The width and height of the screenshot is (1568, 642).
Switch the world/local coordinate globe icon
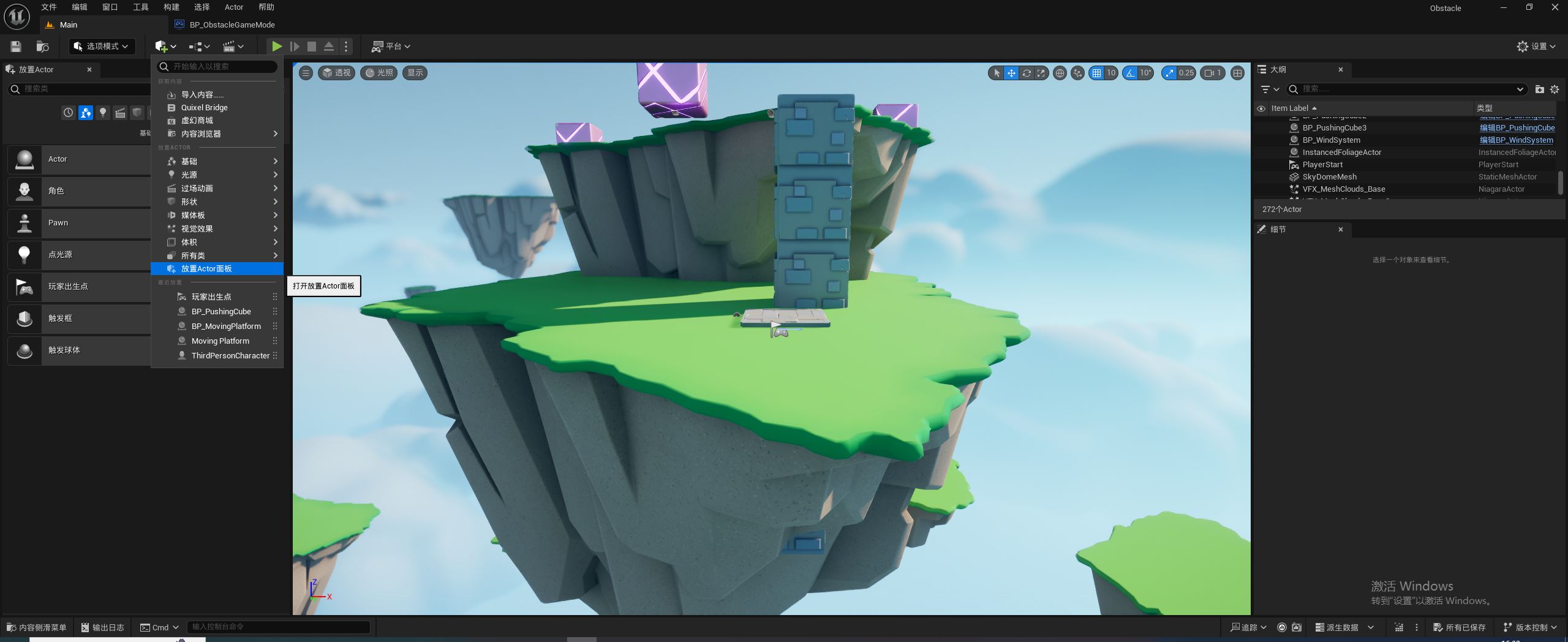[x=1060, y=73]
